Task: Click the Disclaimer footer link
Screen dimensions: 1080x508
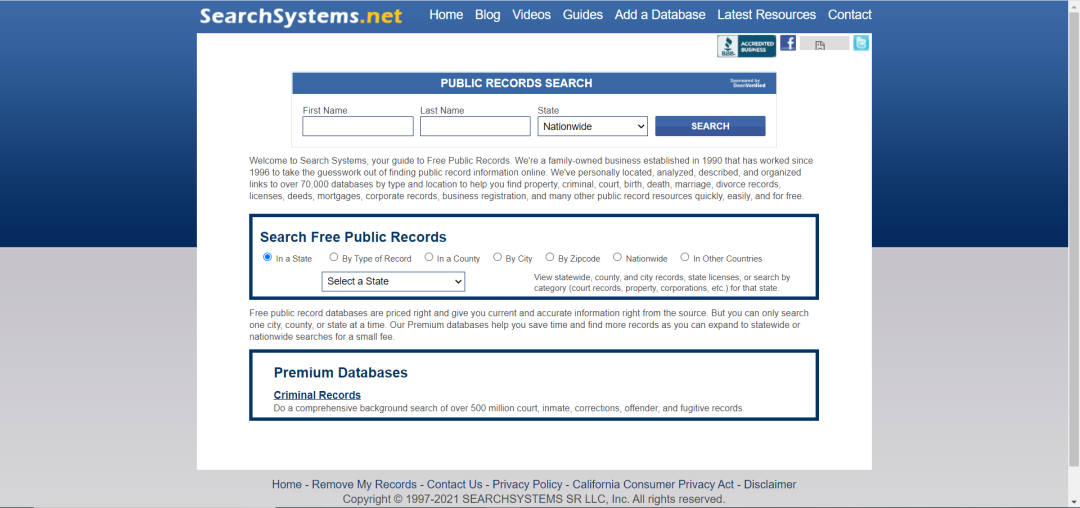Action: 770,485
